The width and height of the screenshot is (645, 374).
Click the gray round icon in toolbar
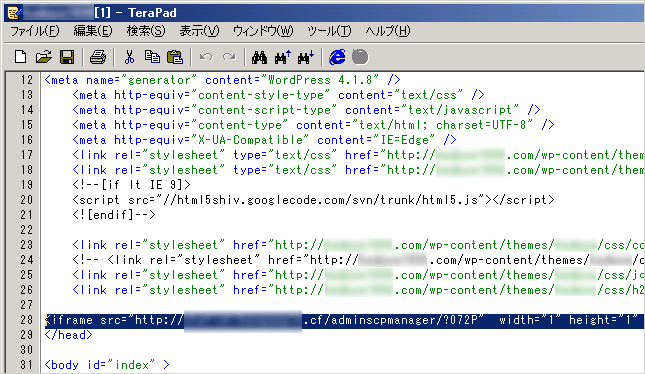pos(360,57)
